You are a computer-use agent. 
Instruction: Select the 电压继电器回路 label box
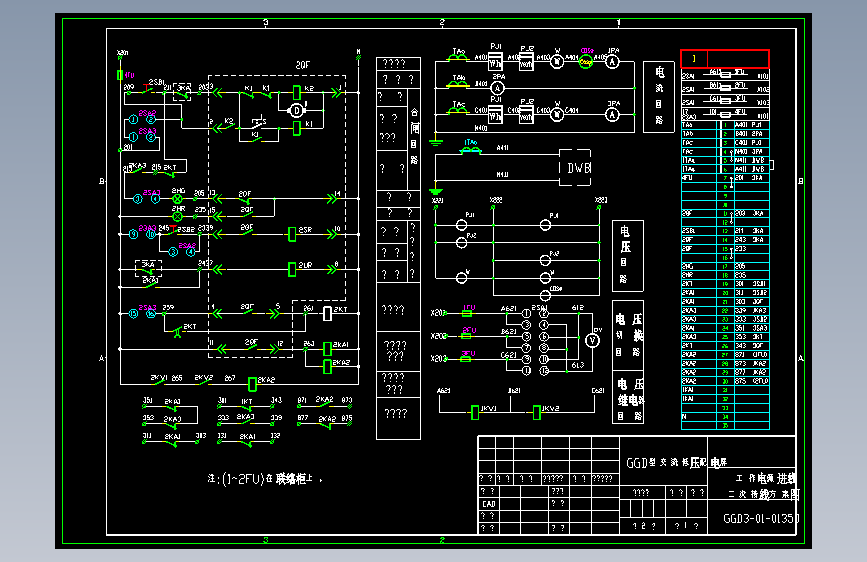point(628,397)
